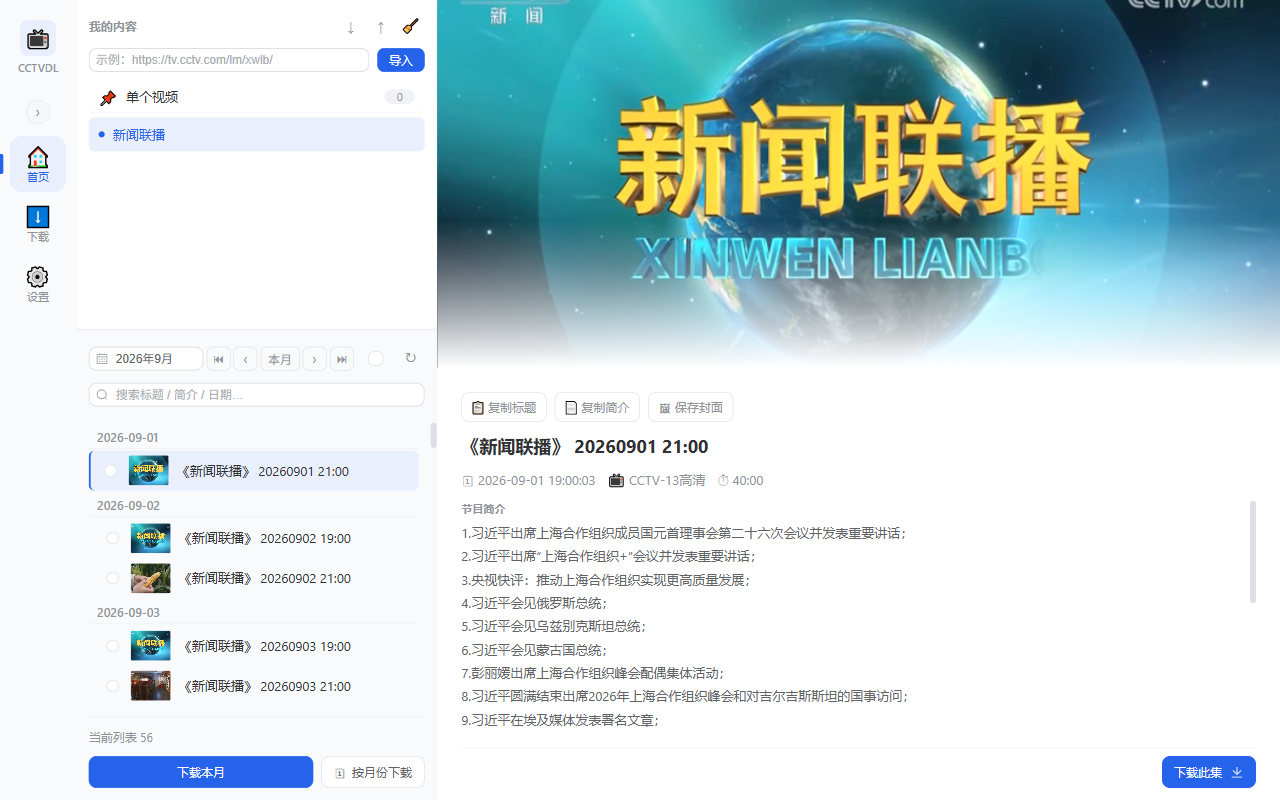Check the 20260902 19:00 episode checkbox

coord(113,538)
